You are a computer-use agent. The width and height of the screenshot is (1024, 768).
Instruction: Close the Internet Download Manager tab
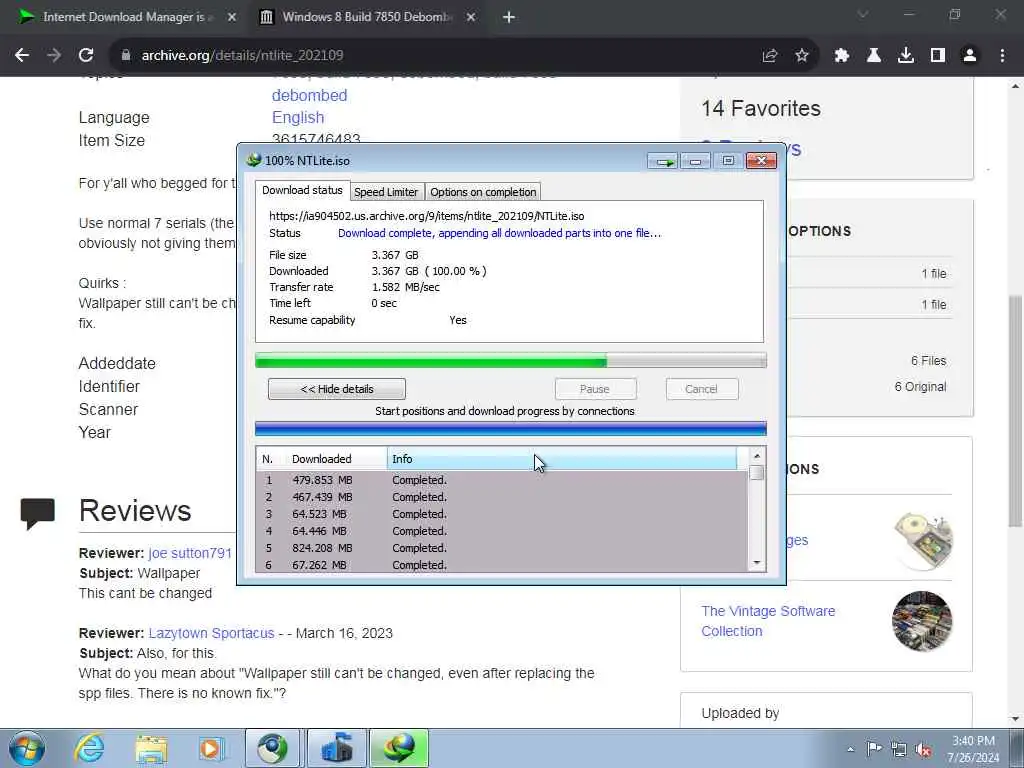(x=232, y=17)
